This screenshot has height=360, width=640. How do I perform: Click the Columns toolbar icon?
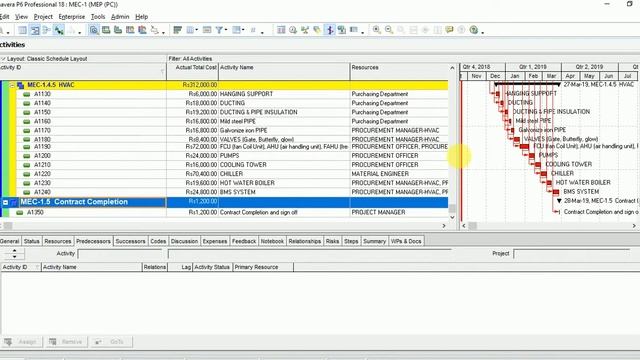pos(190,30)
